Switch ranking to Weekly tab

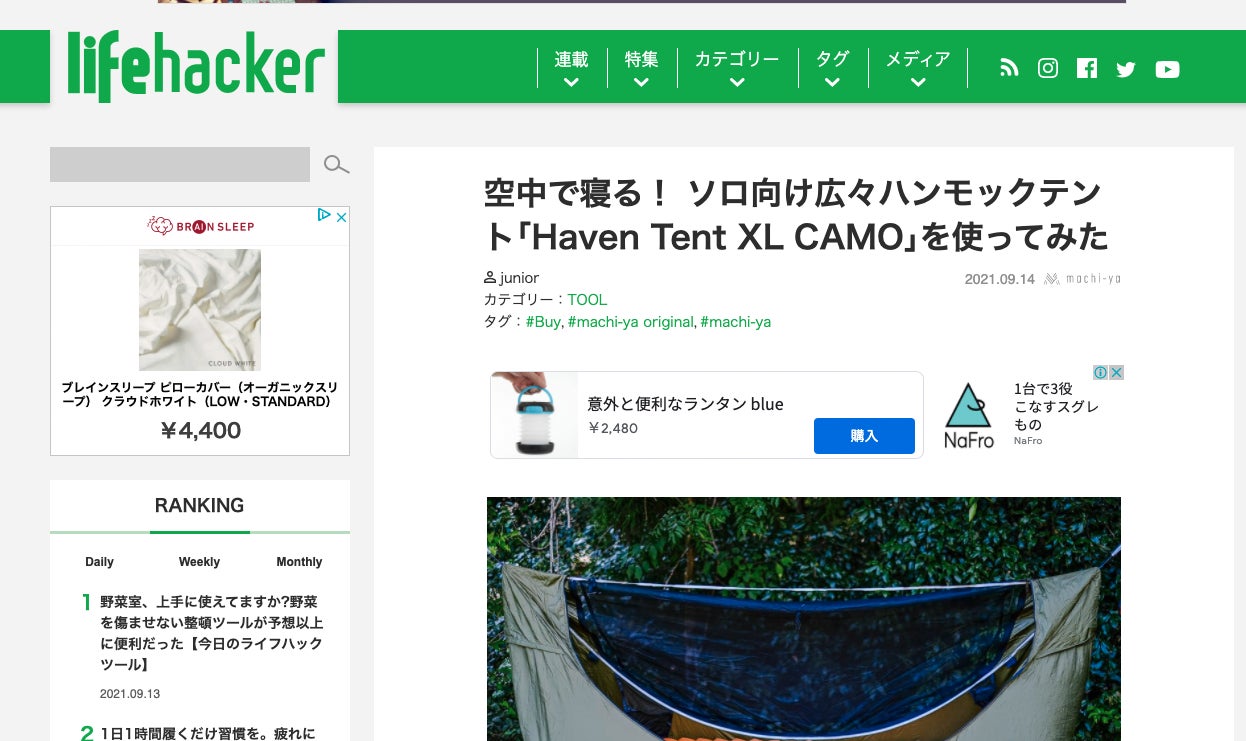pyautogui.click(x=199, y=562)
